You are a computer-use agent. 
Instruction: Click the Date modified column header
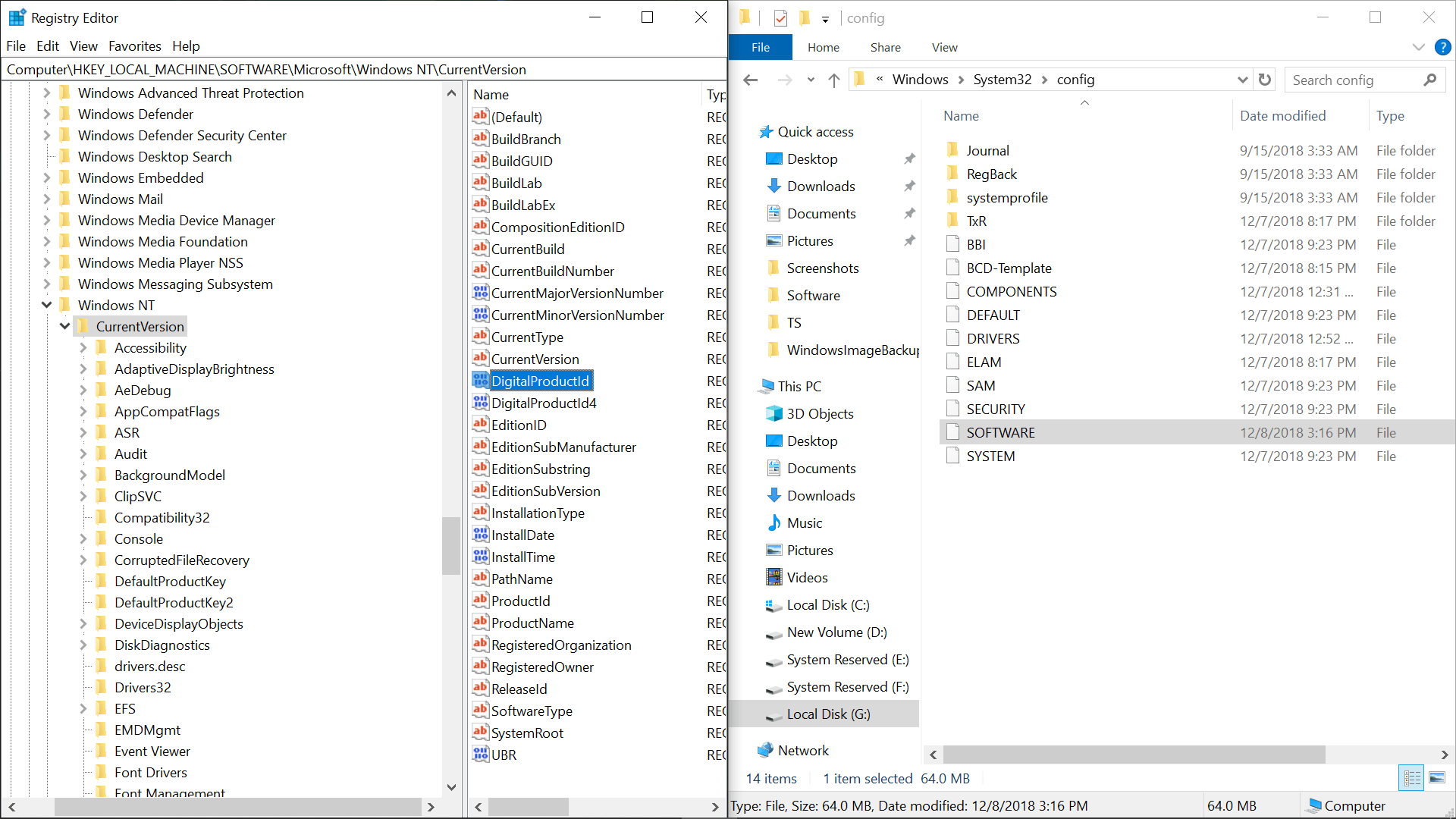[1282, 116]
